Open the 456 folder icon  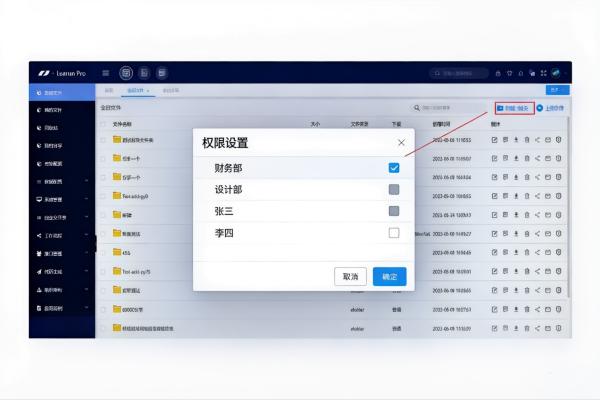tap(117, 252)
